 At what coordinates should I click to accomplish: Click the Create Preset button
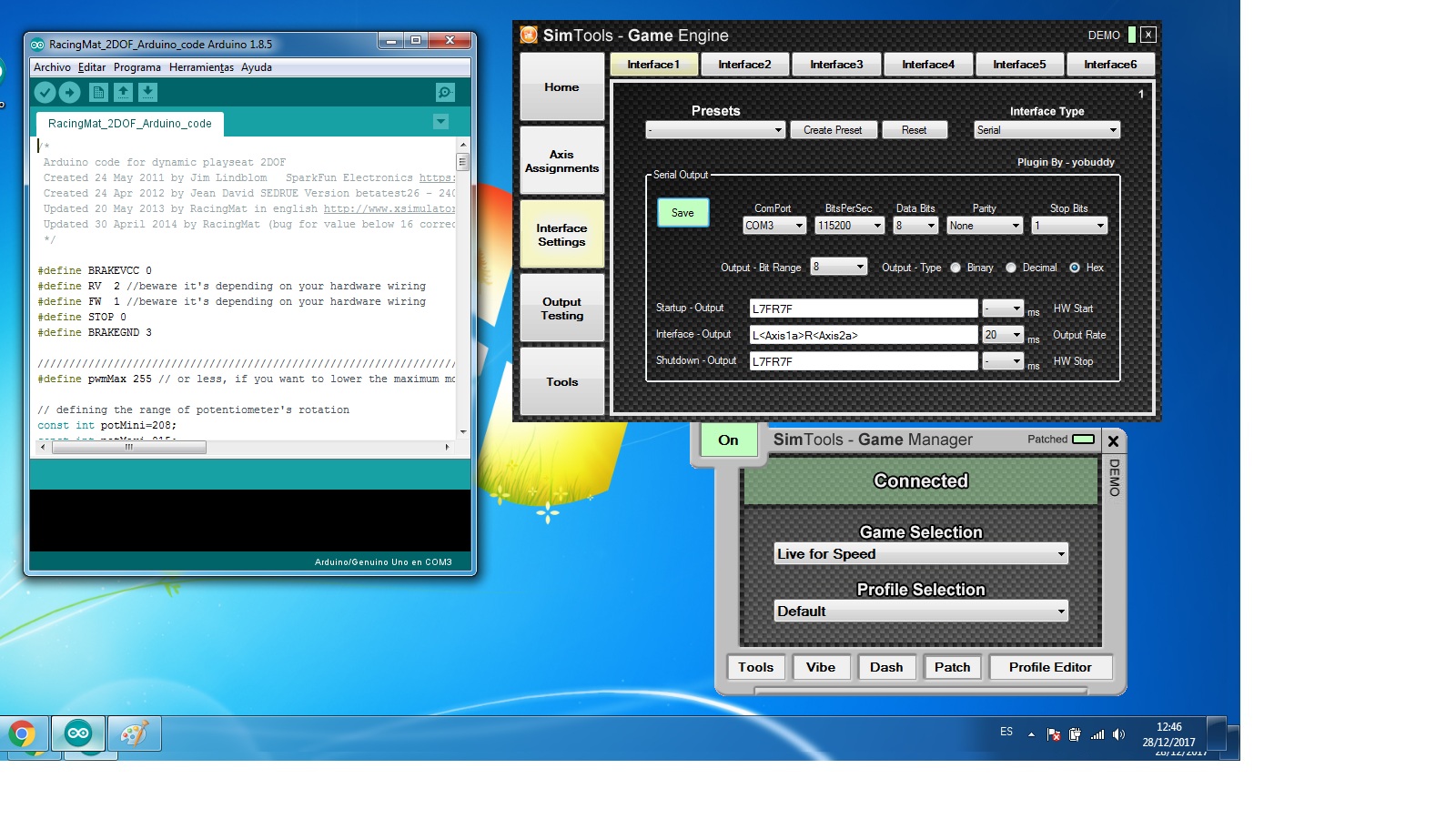click(833, 130)
